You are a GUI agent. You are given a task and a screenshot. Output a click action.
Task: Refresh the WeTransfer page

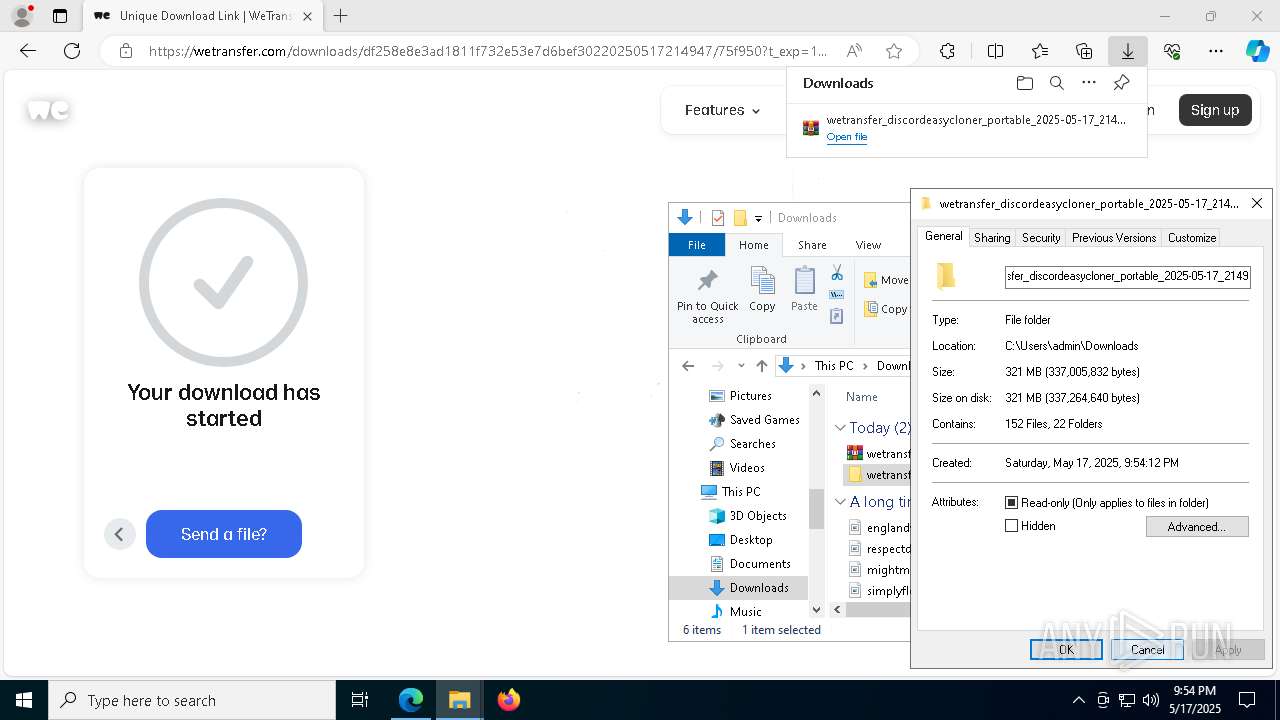[72, 51]
